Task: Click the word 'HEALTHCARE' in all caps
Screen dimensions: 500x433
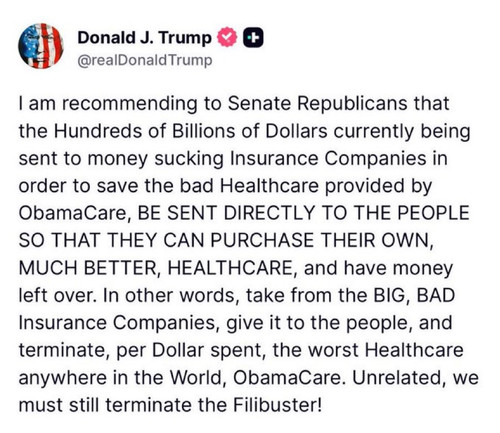Action: [x=230, y=268]
